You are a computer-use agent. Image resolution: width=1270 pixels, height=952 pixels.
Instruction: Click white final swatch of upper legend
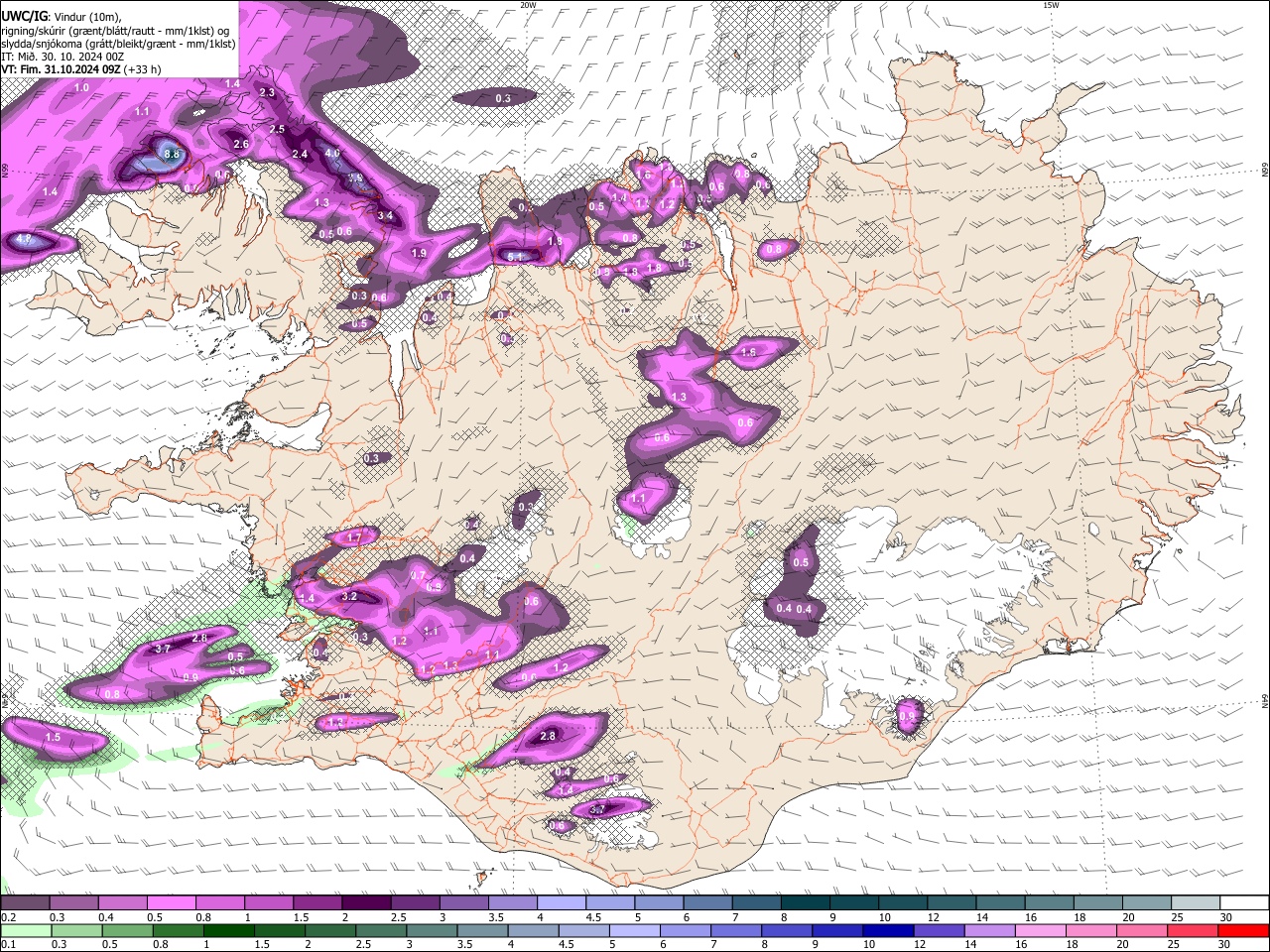(1244, 903)
